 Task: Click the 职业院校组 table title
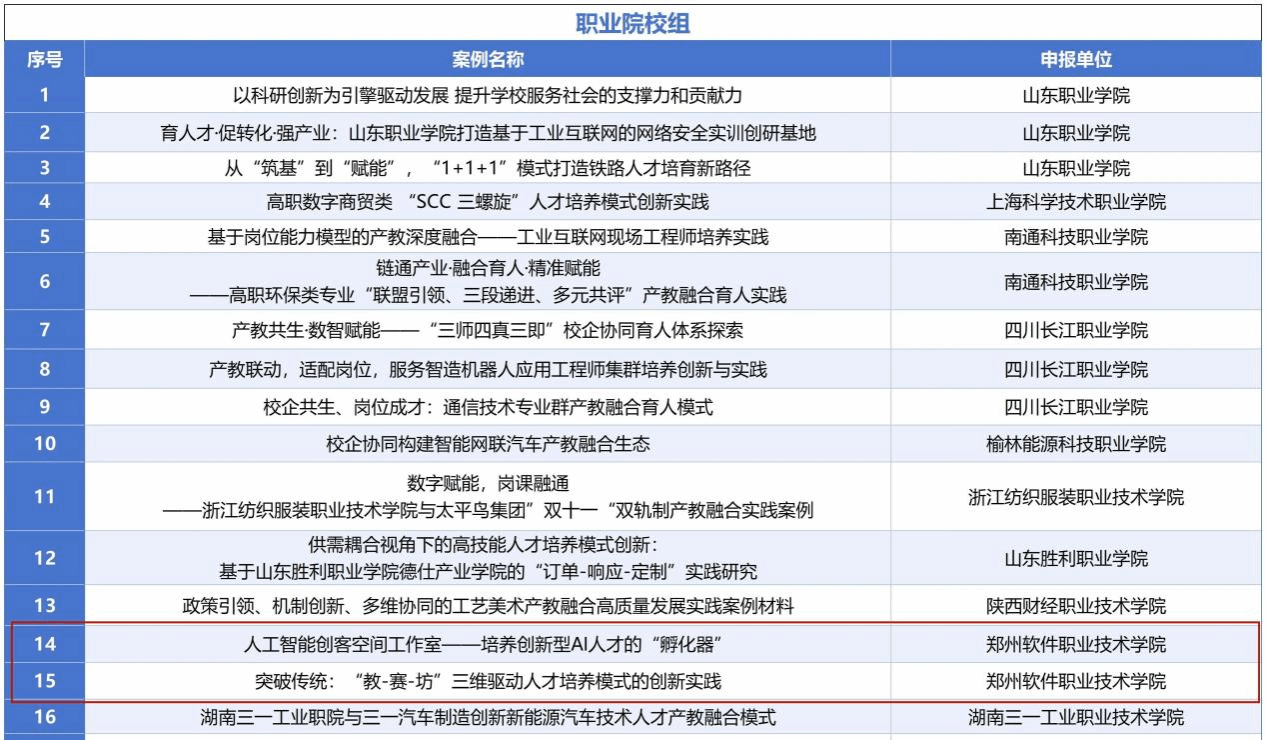(632, 25)
